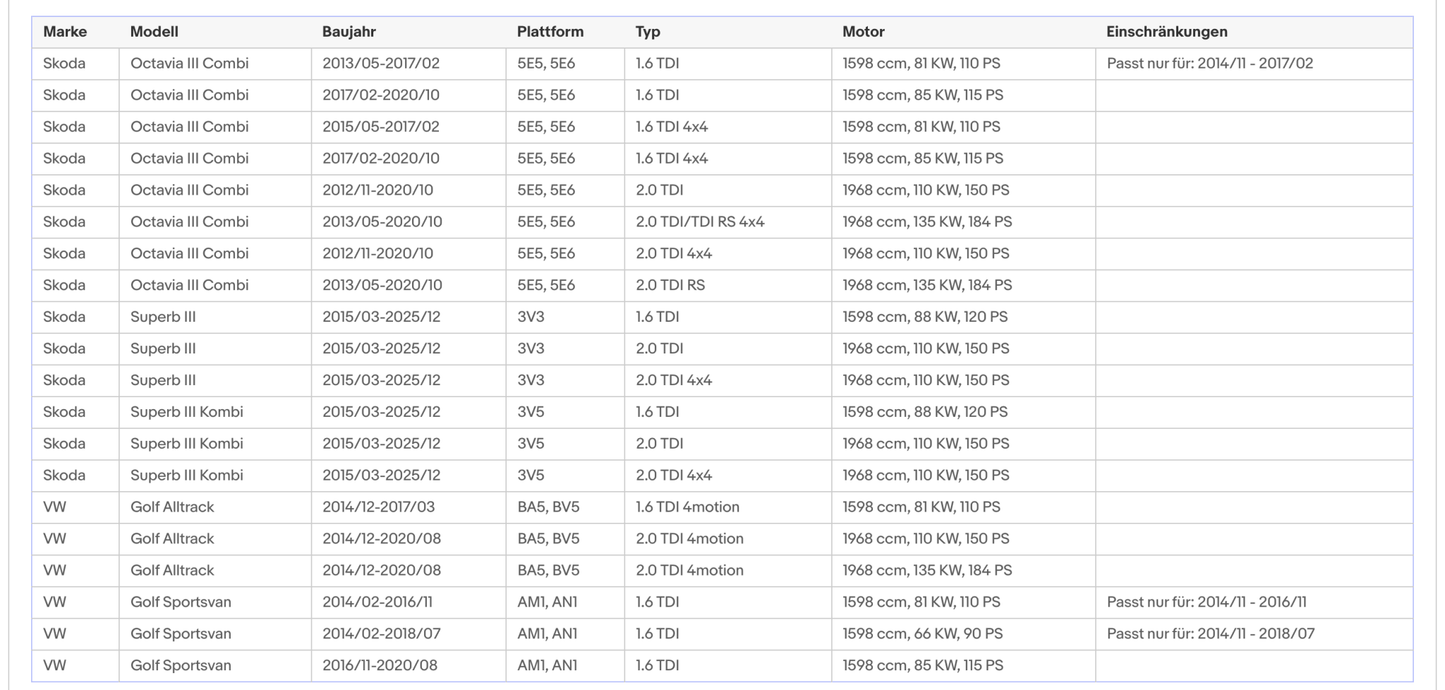
Task: Click the Plattform column header
Action: coord(550,32)
